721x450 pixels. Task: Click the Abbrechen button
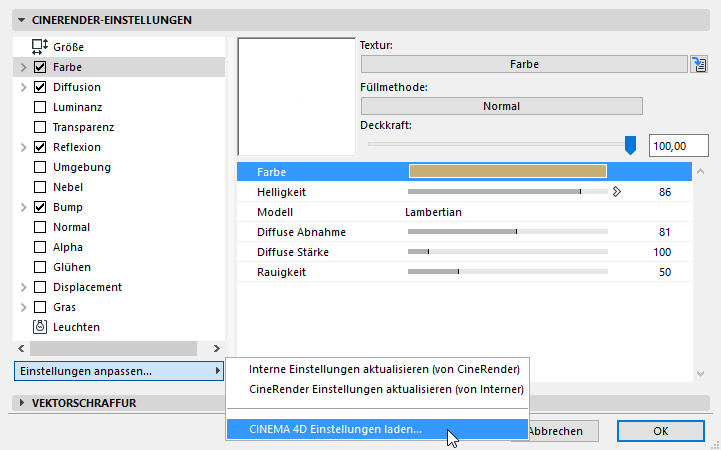(563, 431)
